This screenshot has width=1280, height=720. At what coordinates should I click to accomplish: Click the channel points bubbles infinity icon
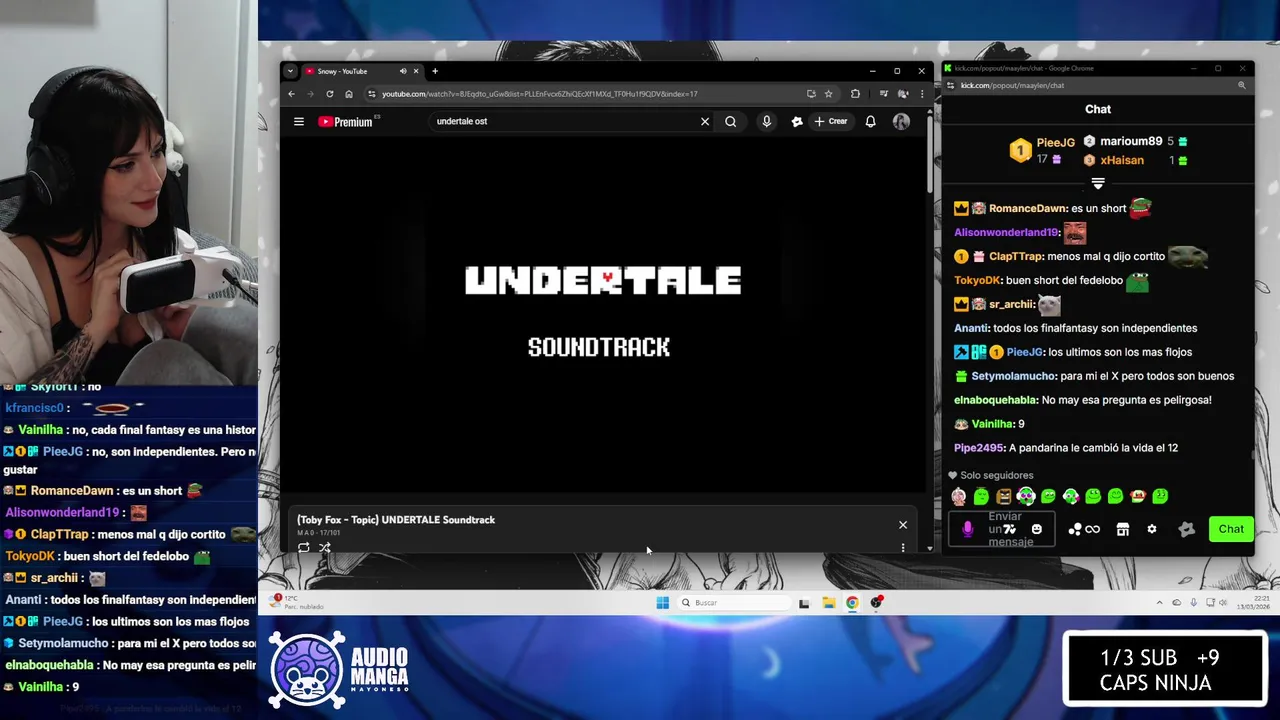click(1084, 529)
